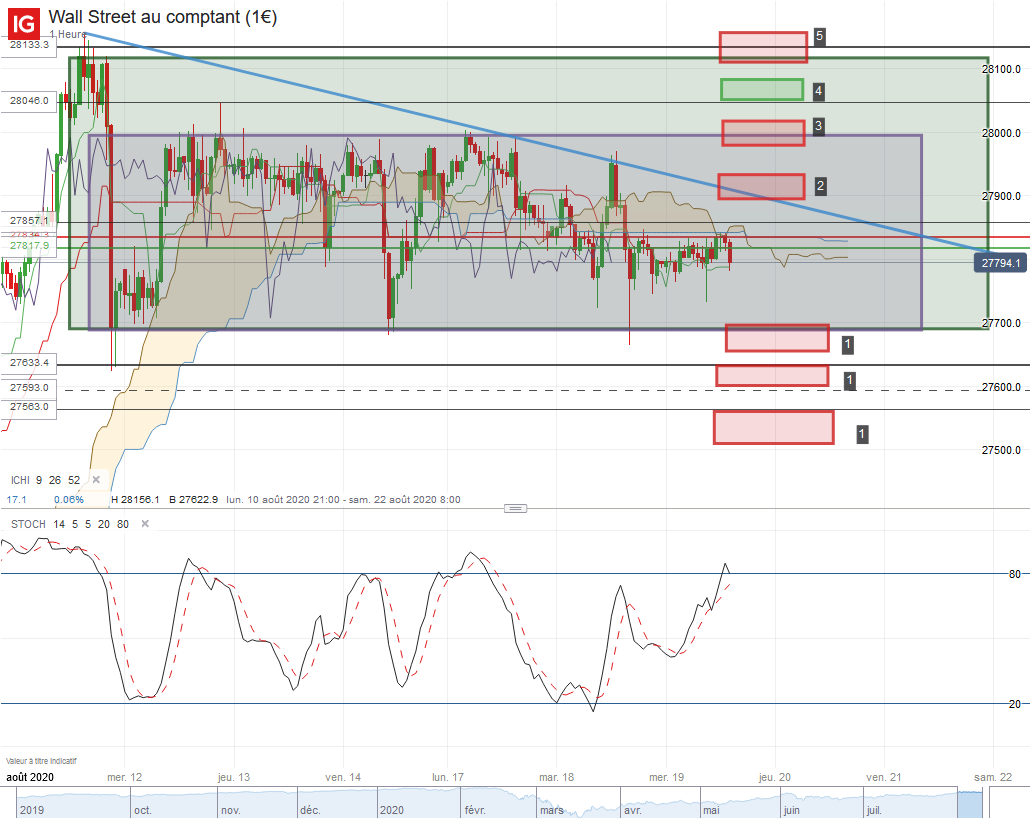Open the STOCH 14 5 5 20 80 settings
This screenshot has height=818, width=1030.
tap(70, 524)
